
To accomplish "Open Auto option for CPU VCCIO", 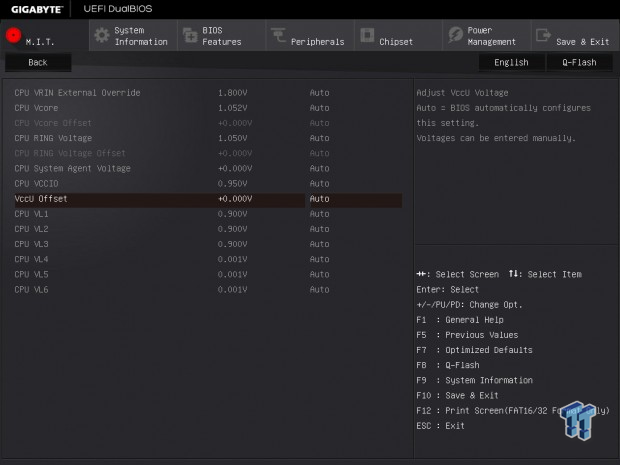I will point(319,183).
